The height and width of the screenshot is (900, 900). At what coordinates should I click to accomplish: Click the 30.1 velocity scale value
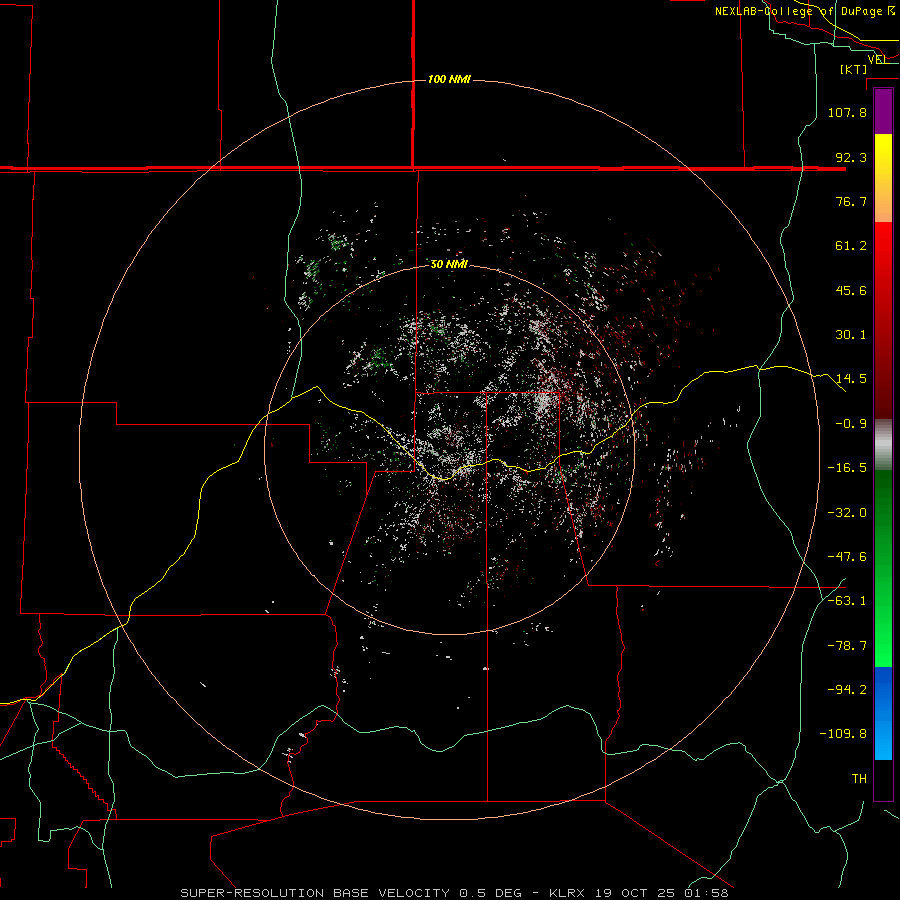pyautogui.click(x=851, y=335)
